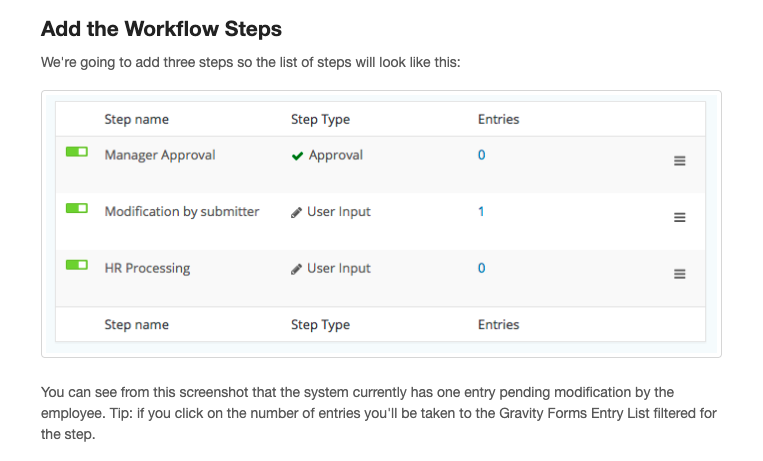
Task: Toggle the Manager Approval step switch
Action: coord(77,152)
